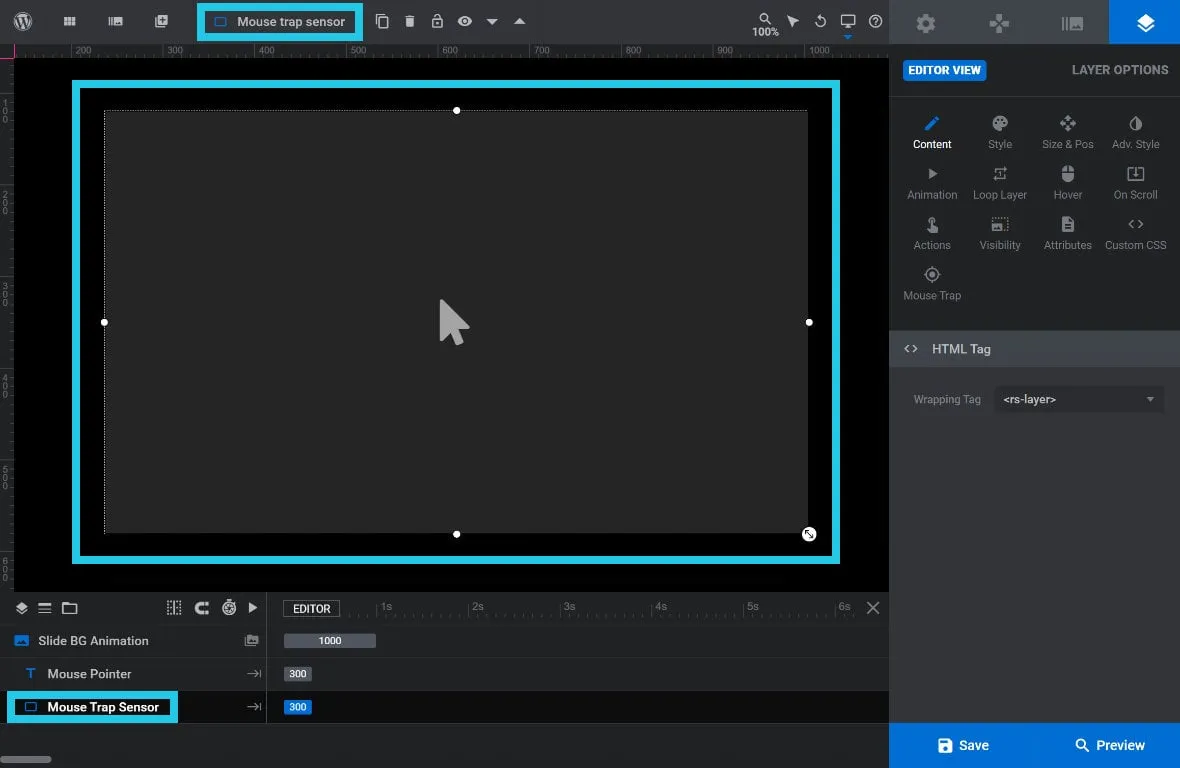Image resolution: width=1180 pixels, height=768 pixels.
Task: Open the Hover settings panel
Action: pos(1067,181)
